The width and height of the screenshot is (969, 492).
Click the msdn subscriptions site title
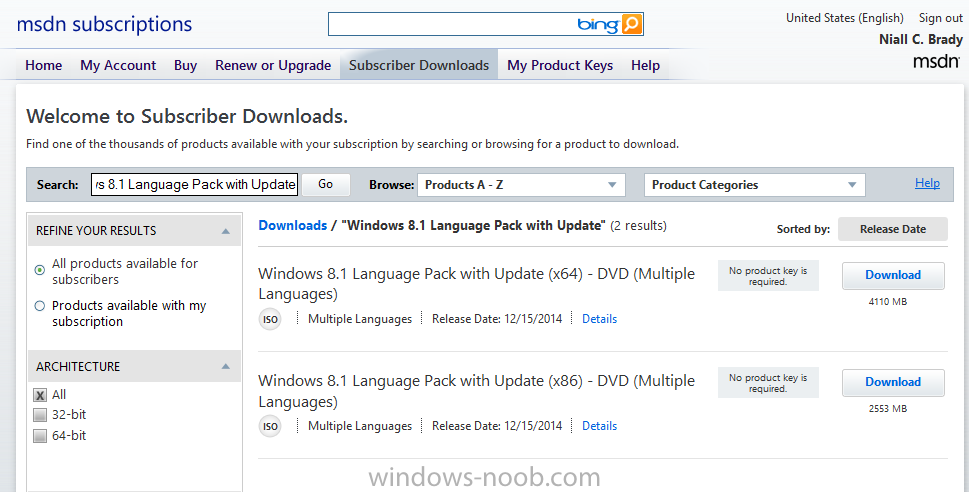point(104,24)
